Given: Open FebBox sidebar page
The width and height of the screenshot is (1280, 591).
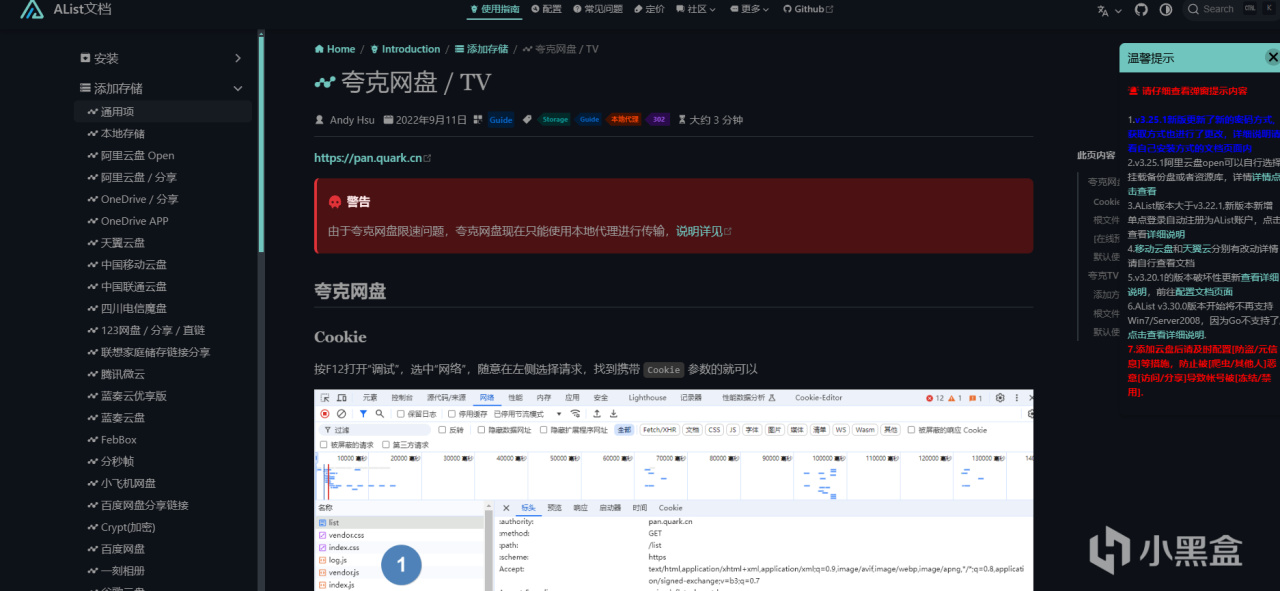Looking at the screenshot, I should 162,440.
